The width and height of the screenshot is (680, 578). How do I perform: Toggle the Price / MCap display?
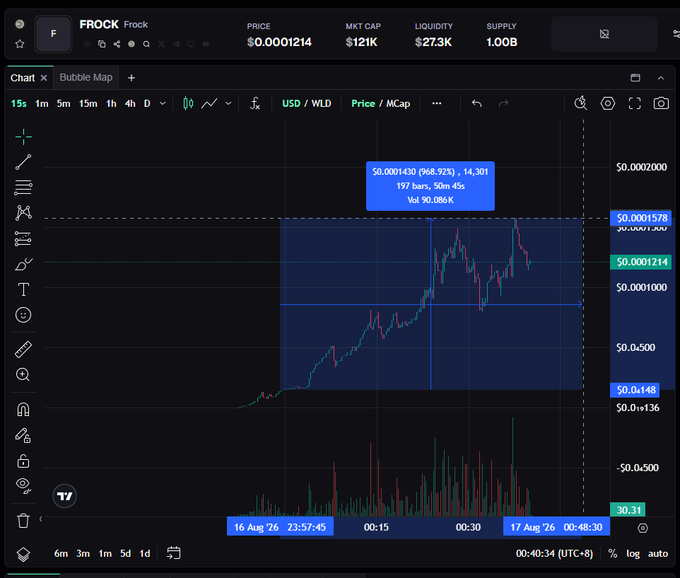click(x=380, y=103)
